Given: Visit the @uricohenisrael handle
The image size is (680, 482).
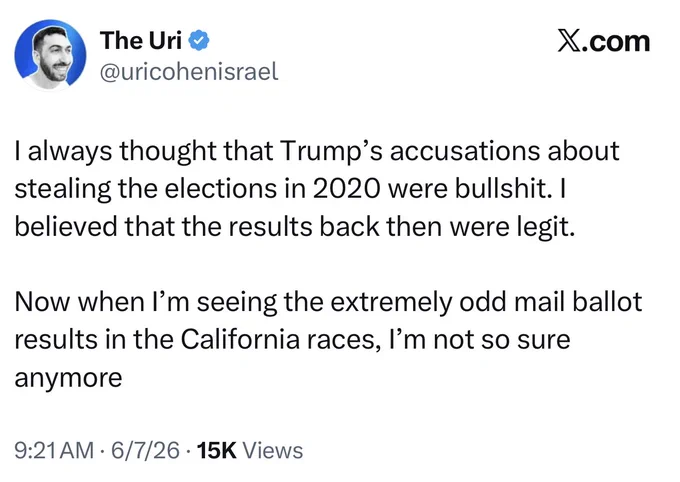Looking at the screenshot, I should [189, 72].
